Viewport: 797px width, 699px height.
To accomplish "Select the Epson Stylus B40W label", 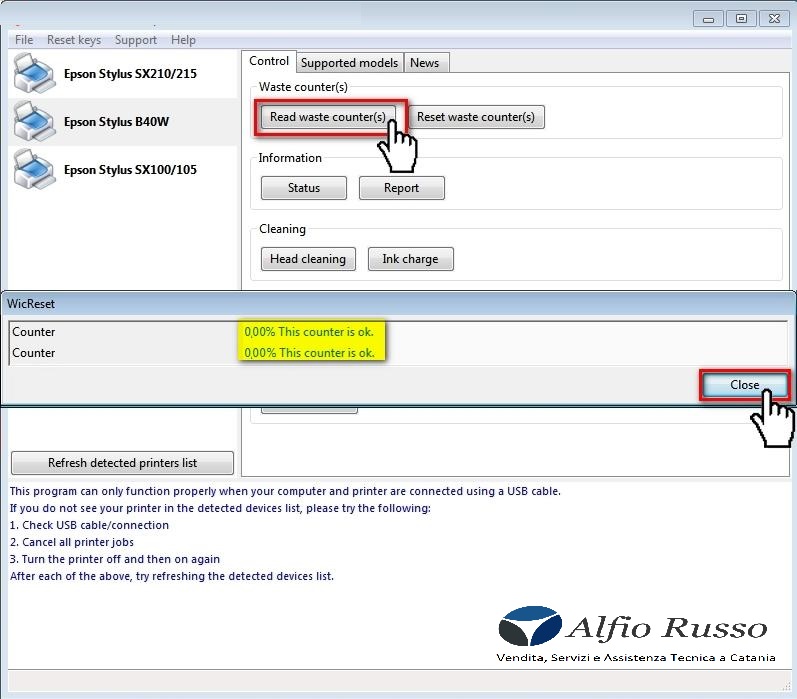I will 116,121.
